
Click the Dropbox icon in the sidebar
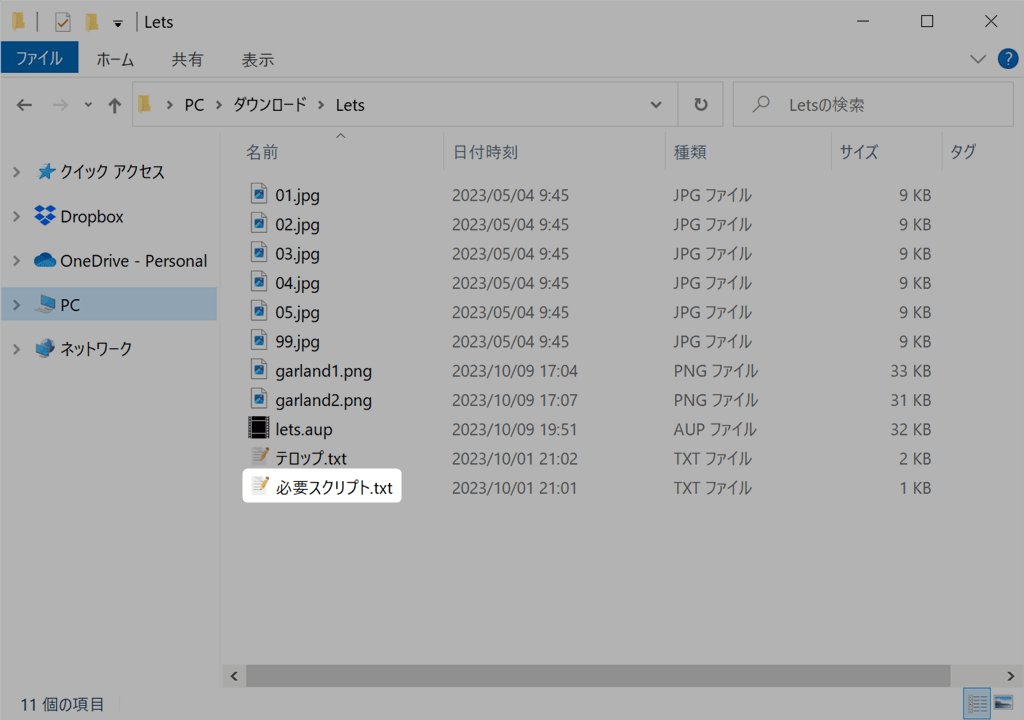coord(44,216)
